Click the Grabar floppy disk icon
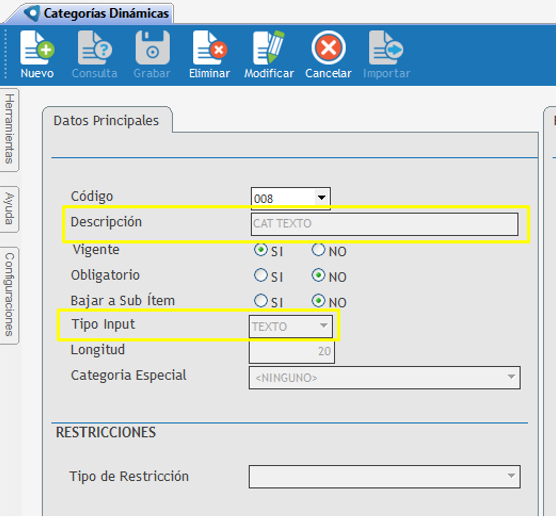This screenshot has height=517, width=556. (x=152, y=48)
